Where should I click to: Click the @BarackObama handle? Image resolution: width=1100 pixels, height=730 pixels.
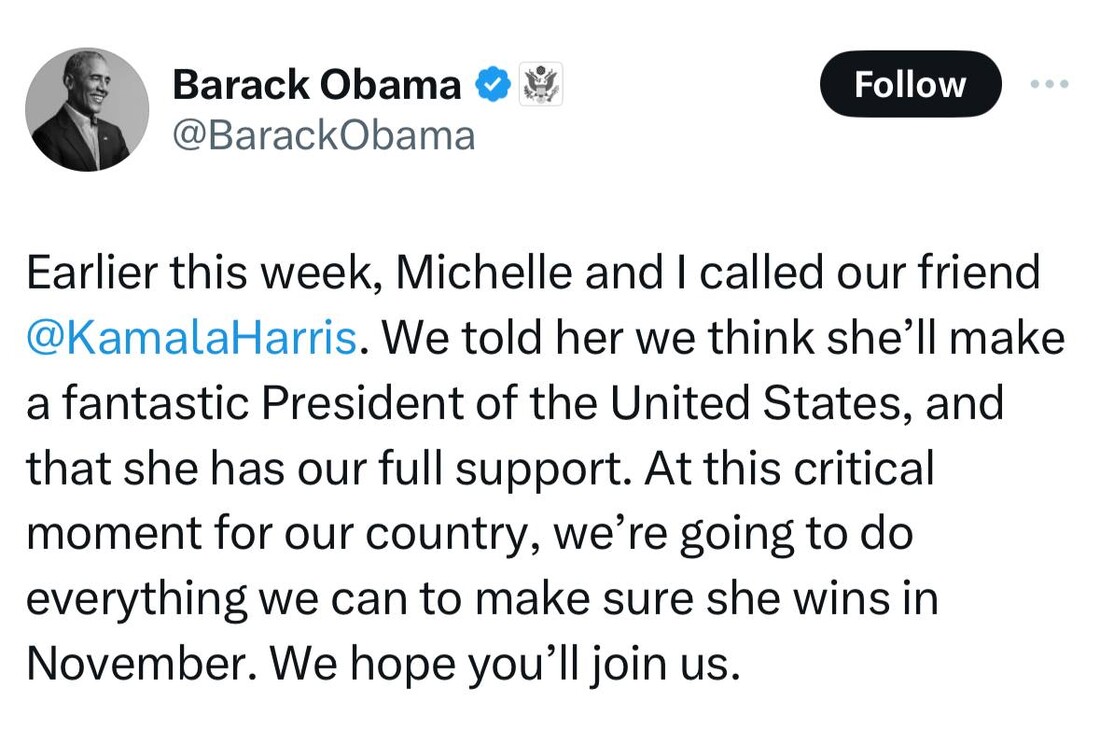[323, 135]
